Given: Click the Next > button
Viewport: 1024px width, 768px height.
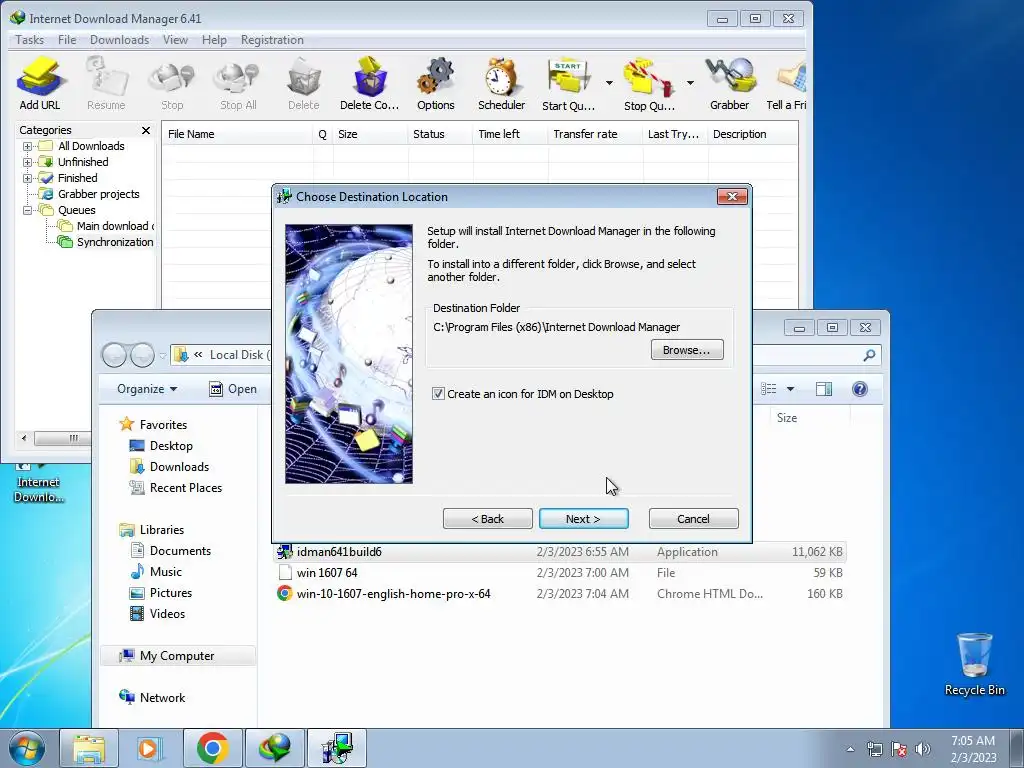Looking at the screenshot, I should click(x=584, y=519).
